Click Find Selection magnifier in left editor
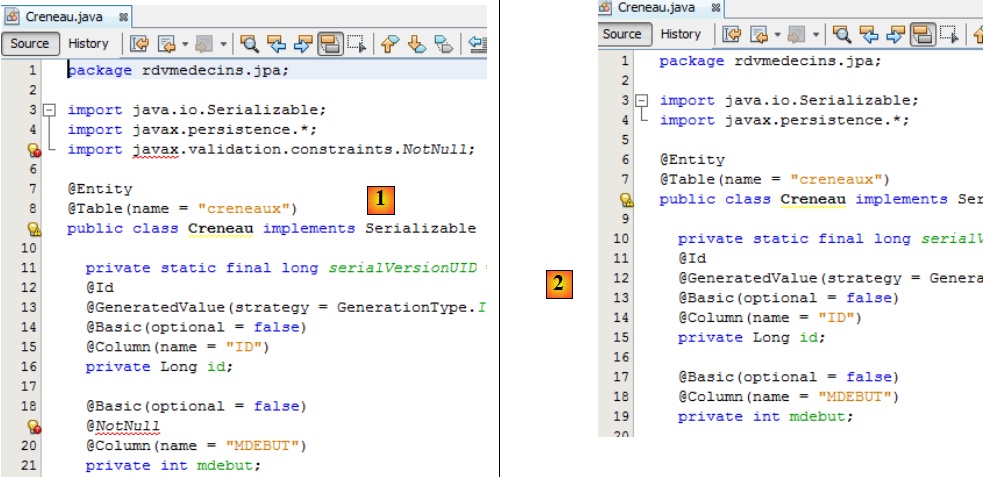This screenshot has height=477, width=984. (249, 44)
